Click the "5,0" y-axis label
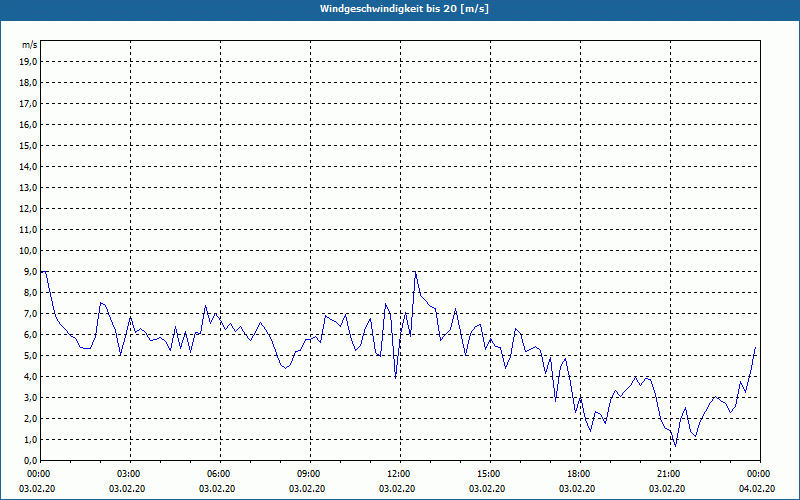800x500 pixels. 30,356
